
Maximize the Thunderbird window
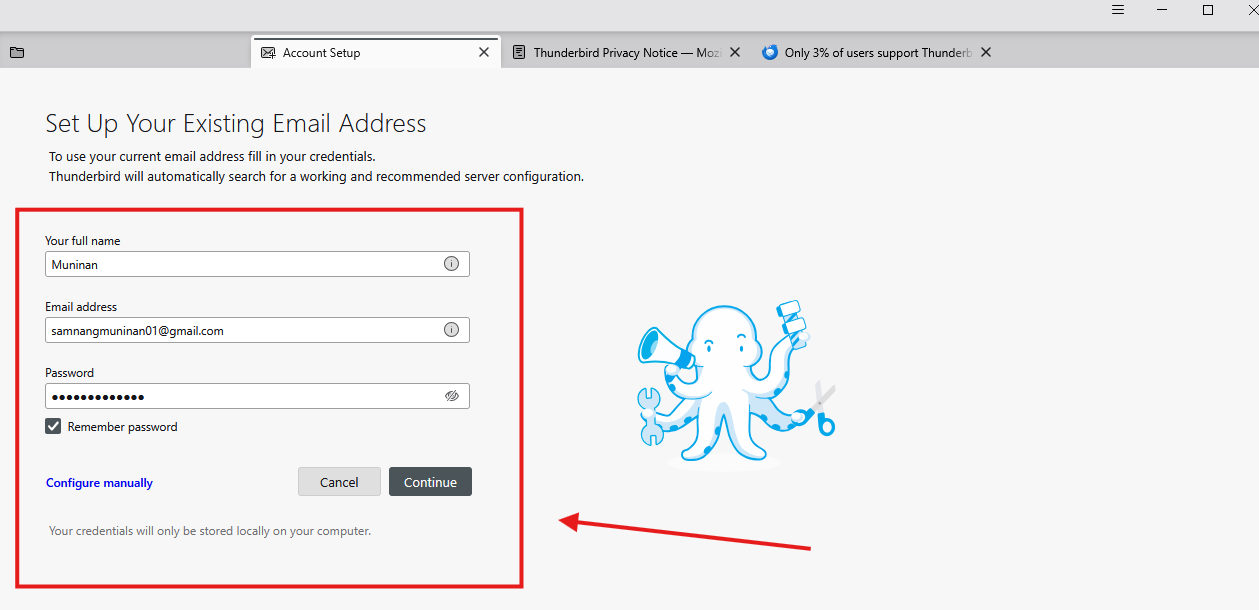coord(1208,10)
